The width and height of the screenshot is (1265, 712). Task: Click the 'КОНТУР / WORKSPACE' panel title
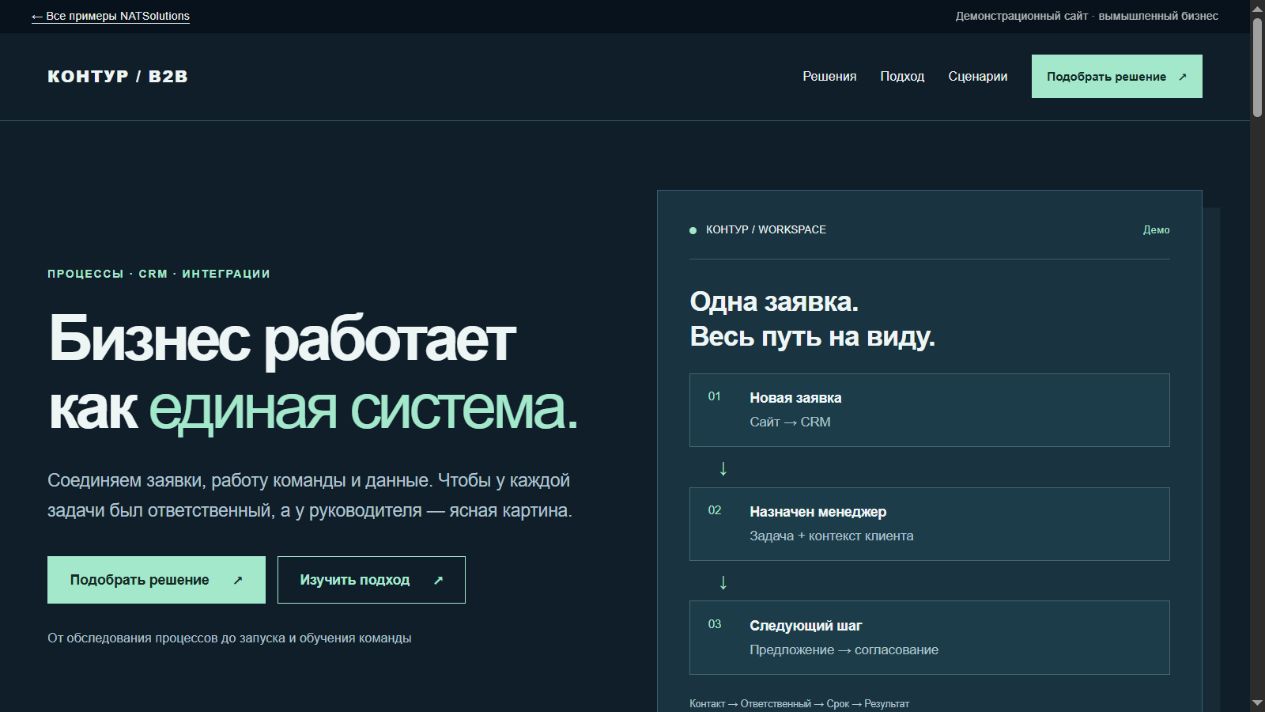[766, 230]
